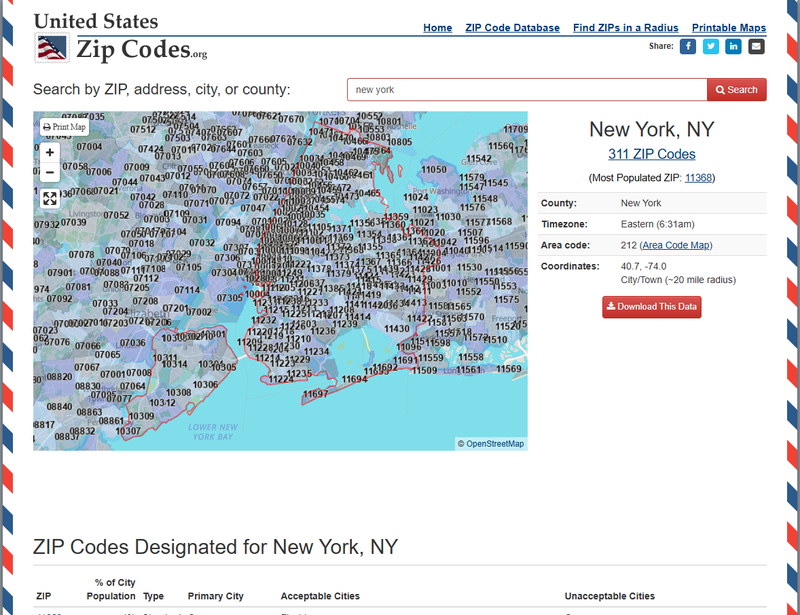This screenshot has width=800, height=615.
Task: Open the Home page link
Action: pos(438,28)
